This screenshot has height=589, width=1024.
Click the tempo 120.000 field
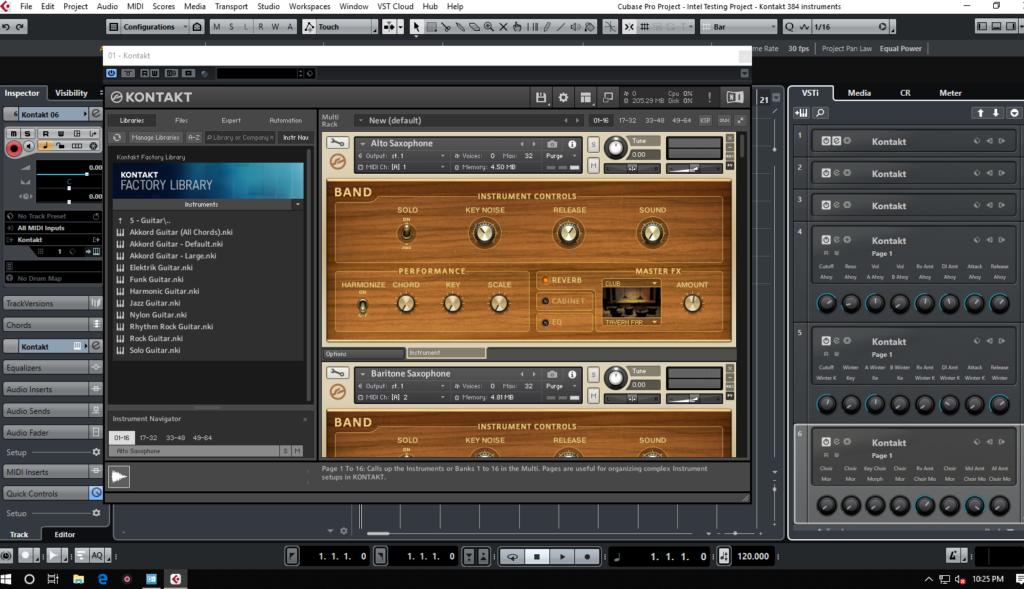[752, 556]
